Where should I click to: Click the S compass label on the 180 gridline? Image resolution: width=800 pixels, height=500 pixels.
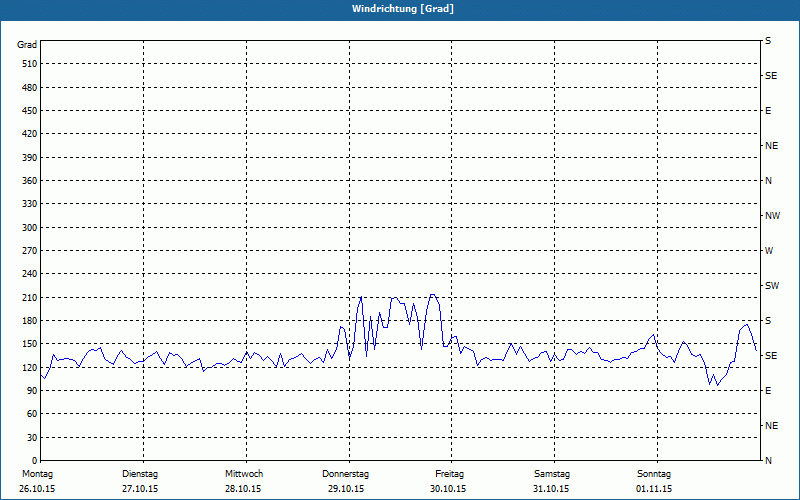(768, 321)
